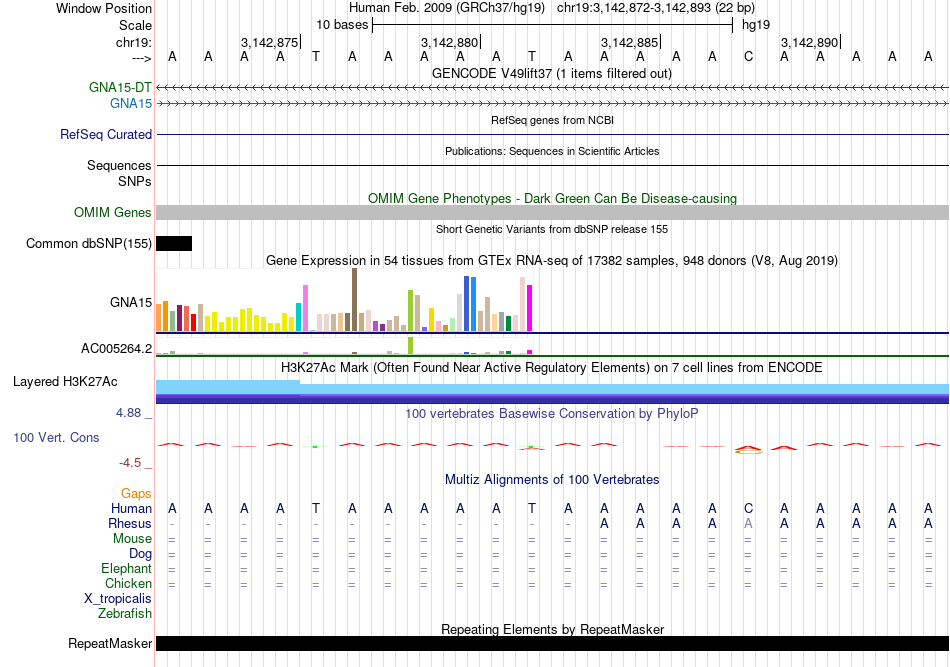Select the RefSeq Curated track label
Screen dimensions: 950x667
tap(106, 134)
